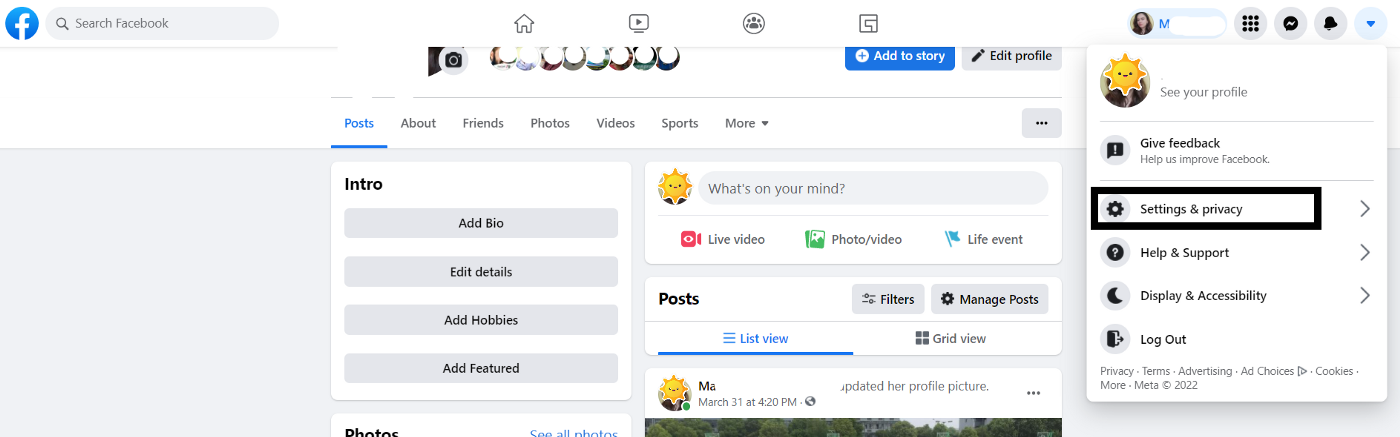This screenshot has width=1400, height=437.
Task: Open the Watch video icon
Action: [639, 23]
